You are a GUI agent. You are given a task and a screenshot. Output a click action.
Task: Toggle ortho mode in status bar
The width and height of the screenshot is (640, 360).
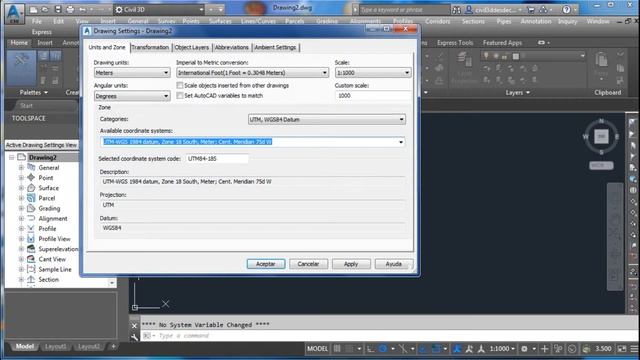370,349
